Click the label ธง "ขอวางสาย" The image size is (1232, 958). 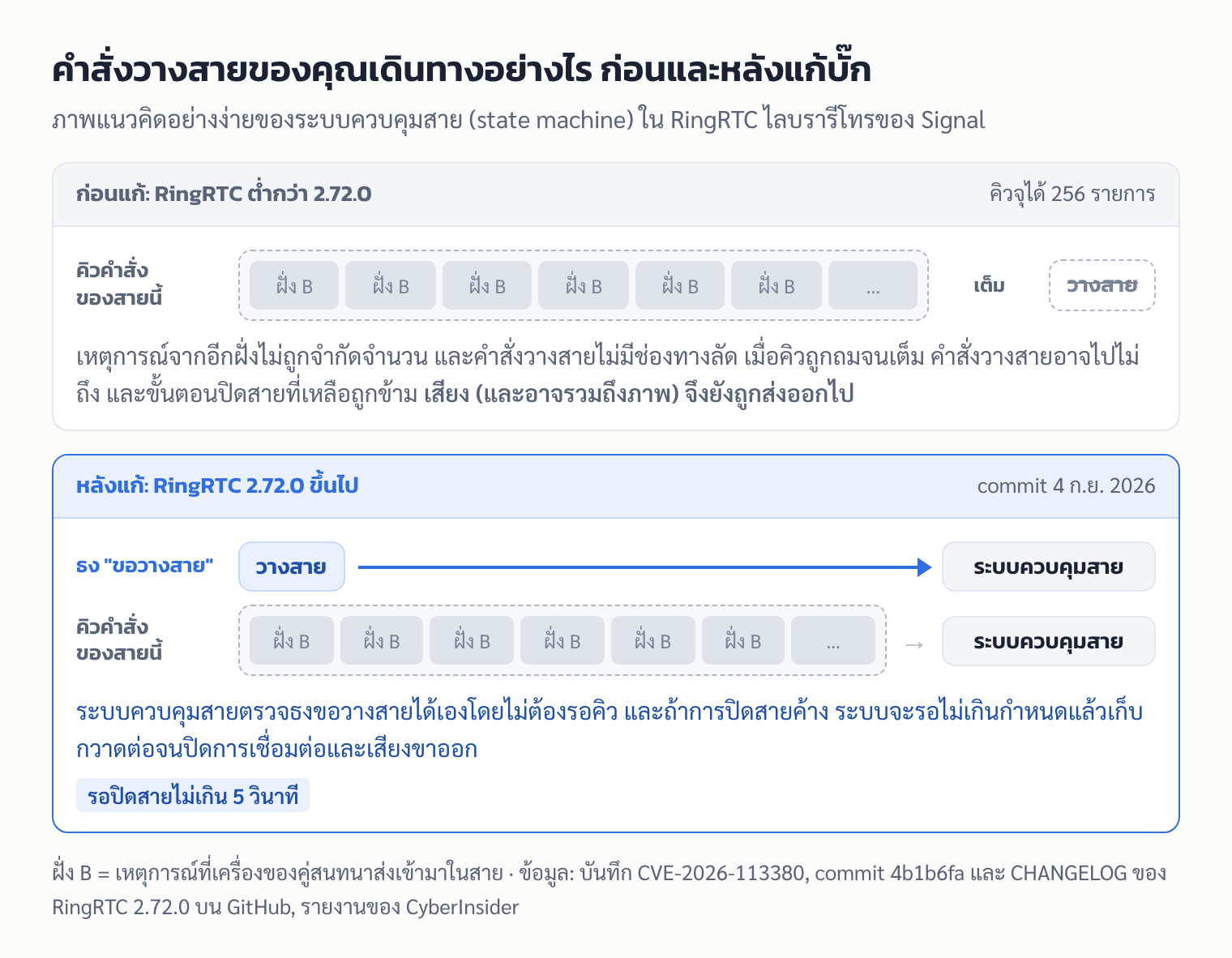145,566
